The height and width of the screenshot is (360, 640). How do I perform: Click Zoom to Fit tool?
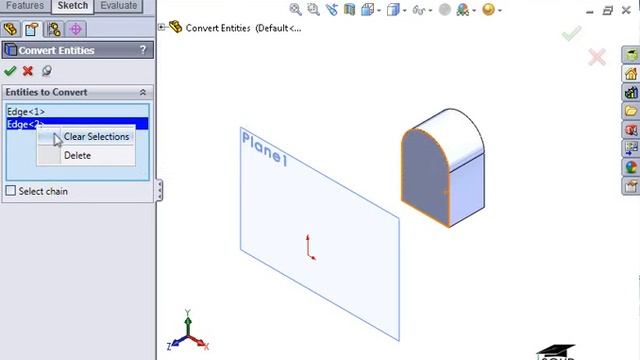pos(296,9)
